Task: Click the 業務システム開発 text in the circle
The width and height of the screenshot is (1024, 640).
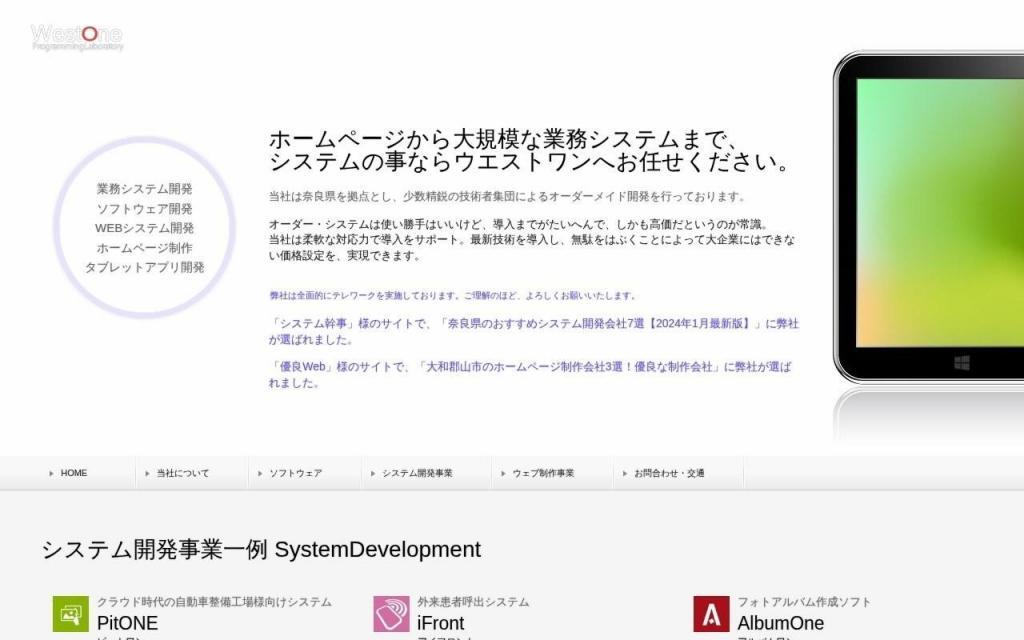Action: tap(144, 189)
